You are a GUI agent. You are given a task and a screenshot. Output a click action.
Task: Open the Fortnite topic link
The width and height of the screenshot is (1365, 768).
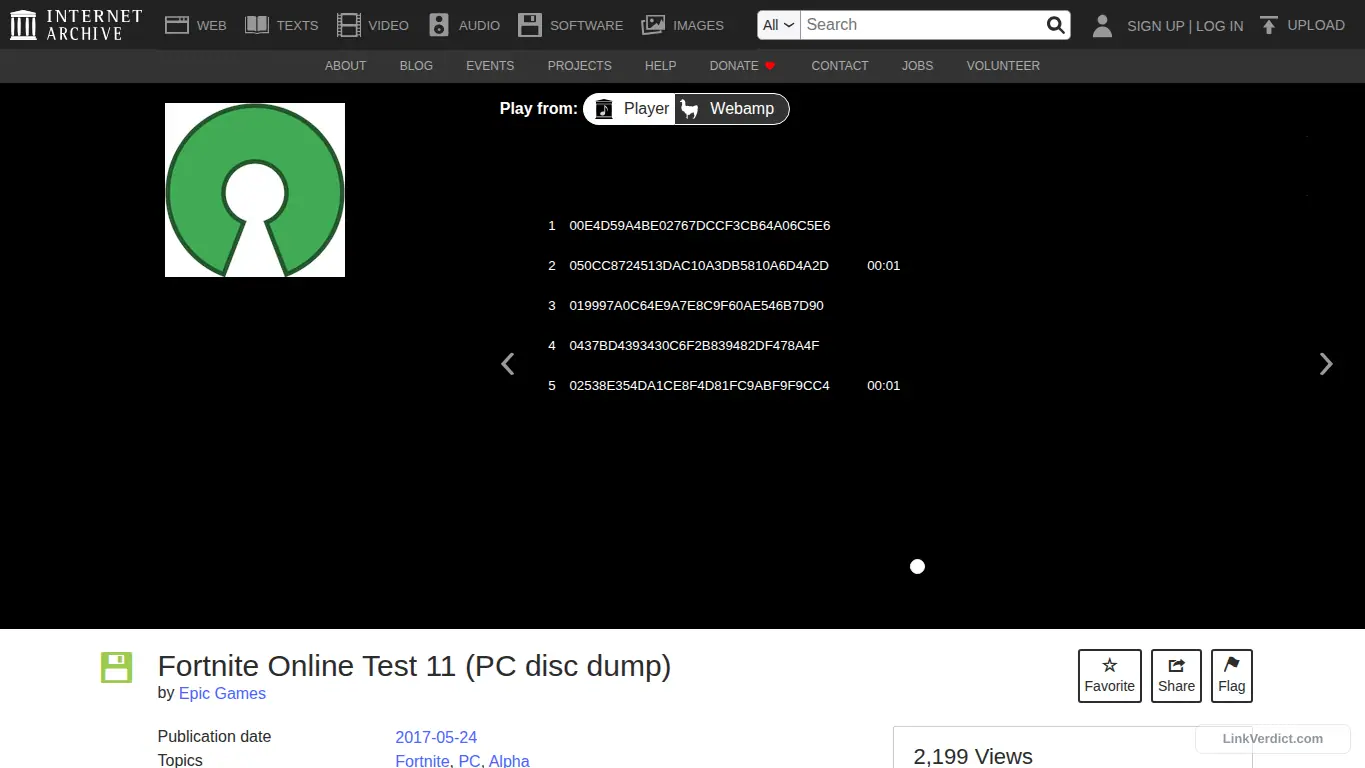pyautogui.click(x=422, y=761)
